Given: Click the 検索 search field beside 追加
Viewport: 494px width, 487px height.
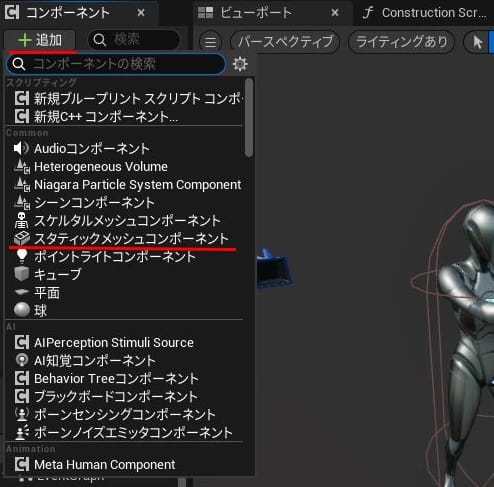Looking at the screenshot, I should point(134,40).
